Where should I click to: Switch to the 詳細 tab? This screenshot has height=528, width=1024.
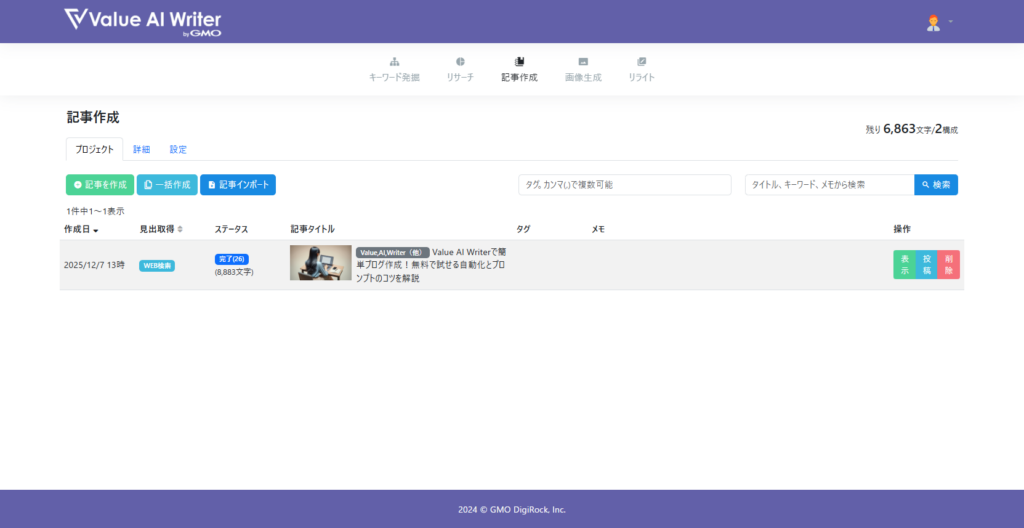click(142, 149)
